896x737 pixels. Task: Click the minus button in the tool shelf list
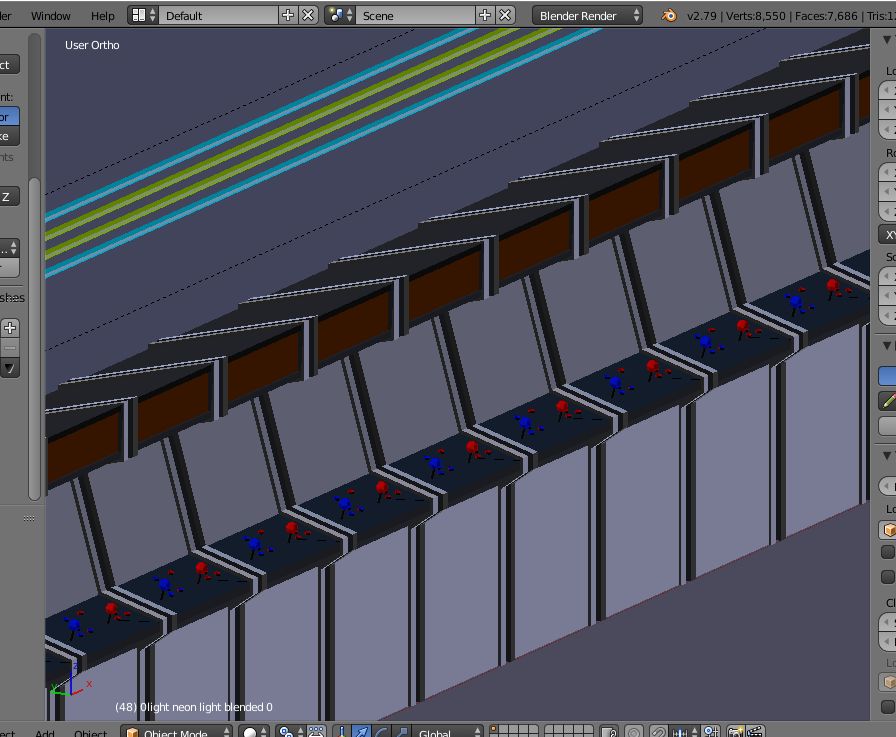coord(10,347)
